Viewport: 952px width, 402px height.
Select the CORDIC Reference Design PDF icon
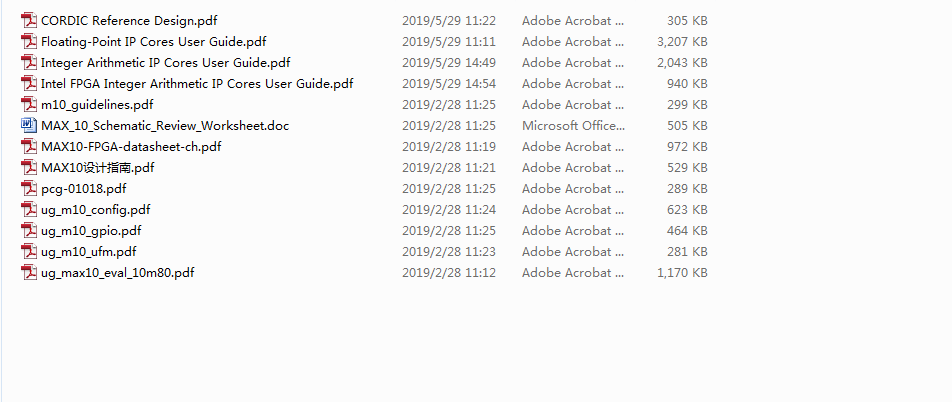(x=29, y=21)
